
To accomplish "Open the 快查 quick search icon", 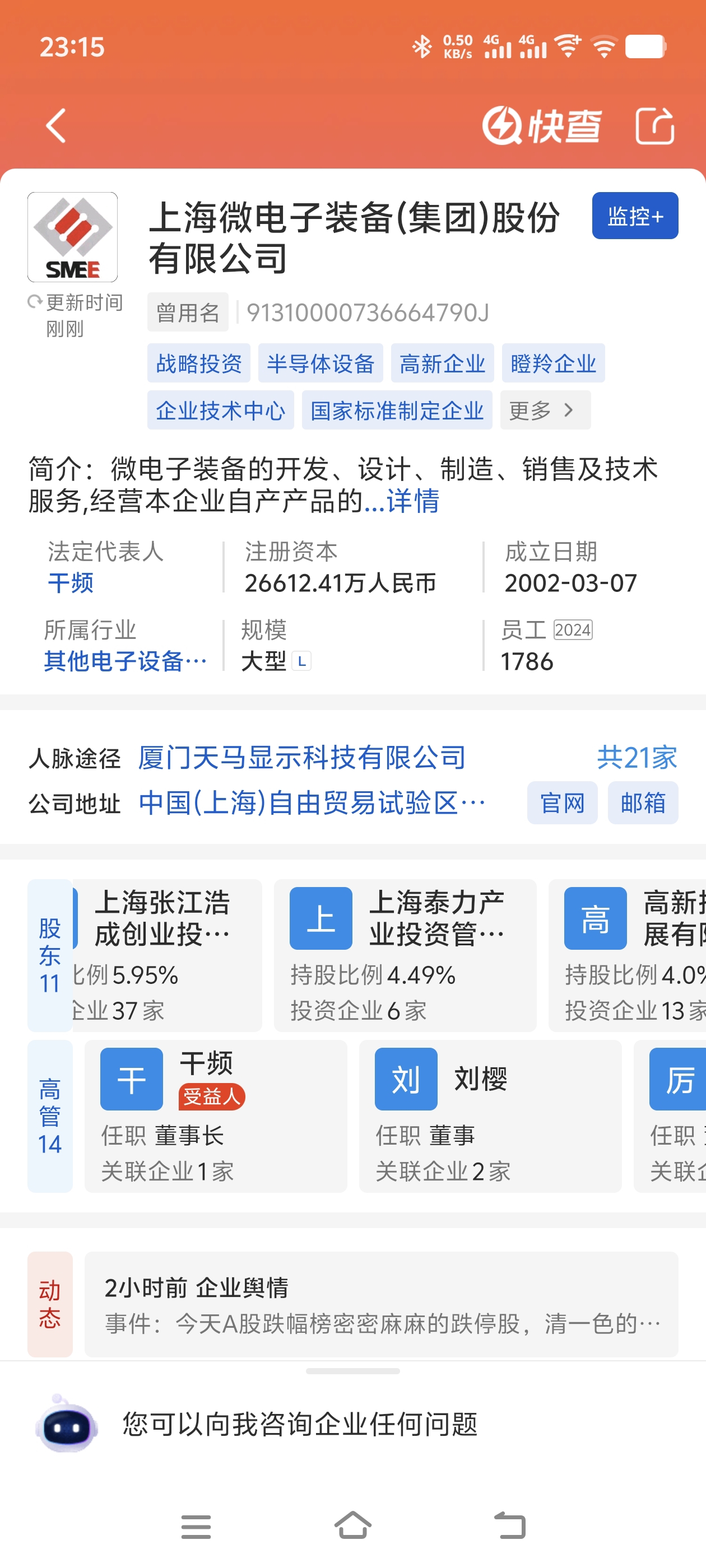I will pyautogui.click(x=541, y=126).
